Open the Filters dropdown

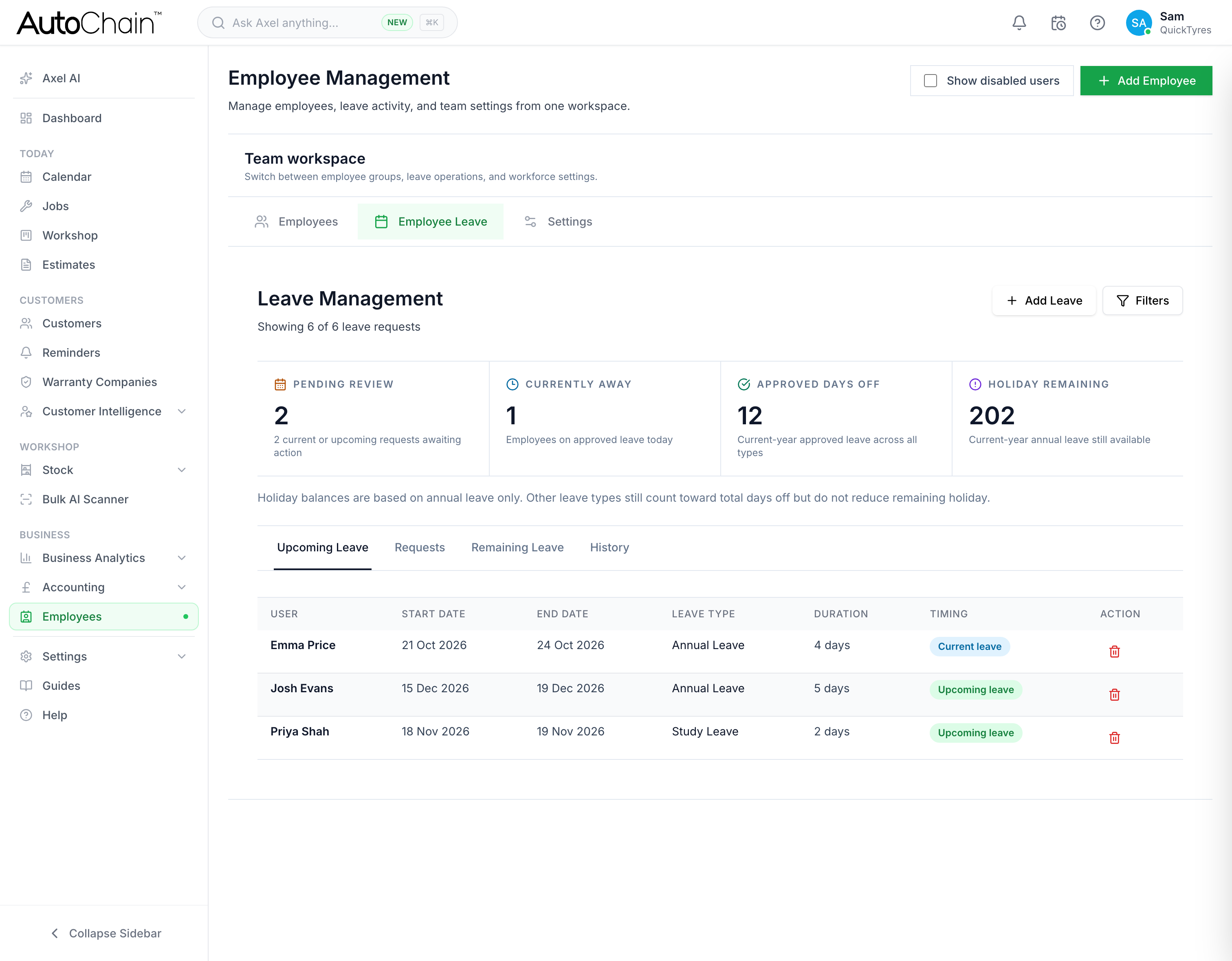coord(1142,301)
